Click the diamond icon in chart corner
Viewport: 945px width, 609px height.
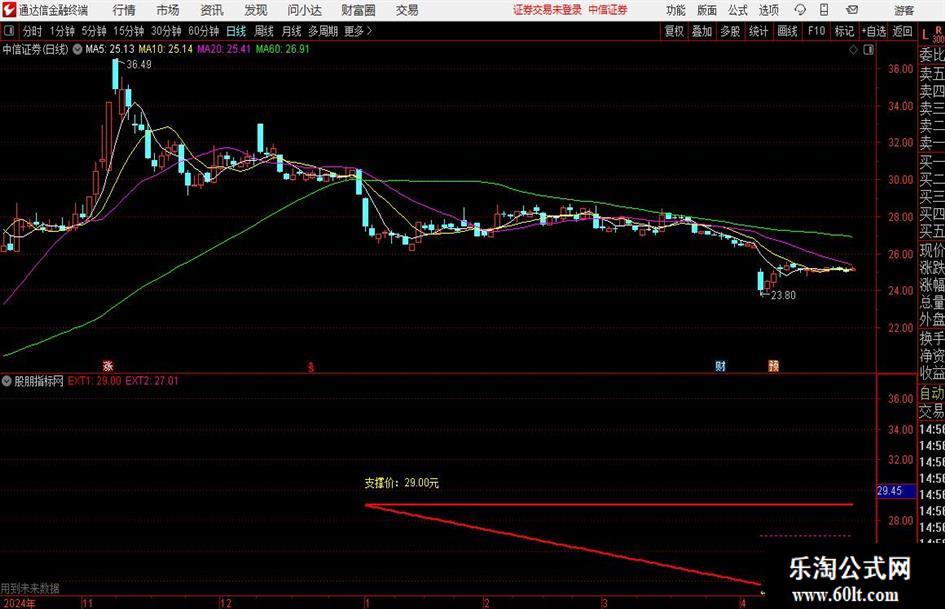coord(853,50)
